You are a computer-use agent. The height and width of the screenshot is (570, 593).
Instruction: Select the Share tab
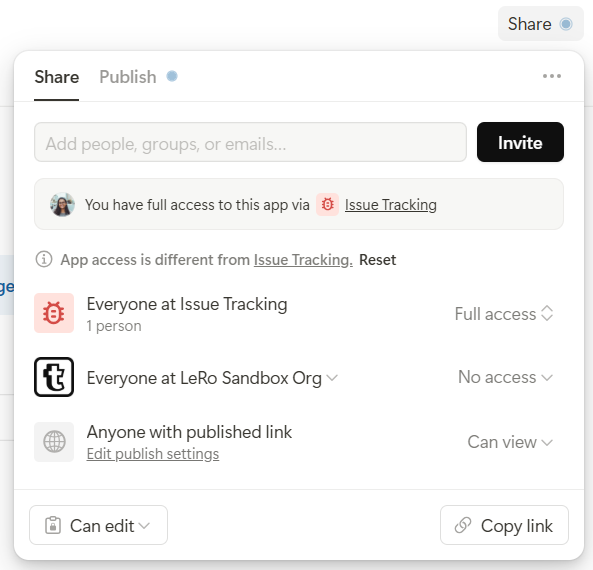(x=57, y=77)
